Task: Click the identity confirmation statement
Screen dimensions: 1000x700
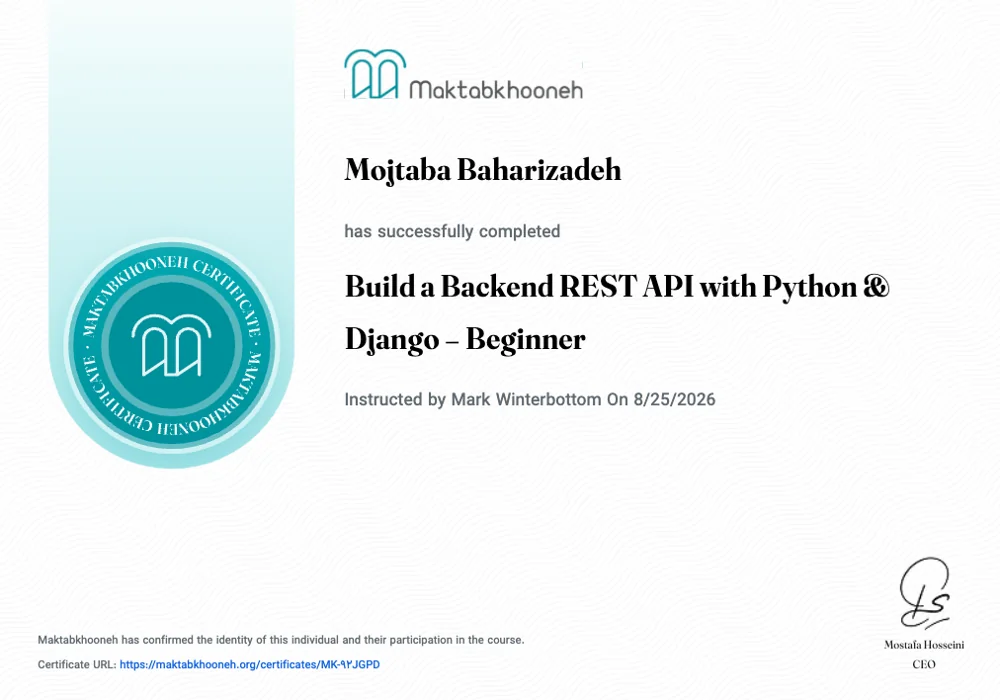Action: 281,639
